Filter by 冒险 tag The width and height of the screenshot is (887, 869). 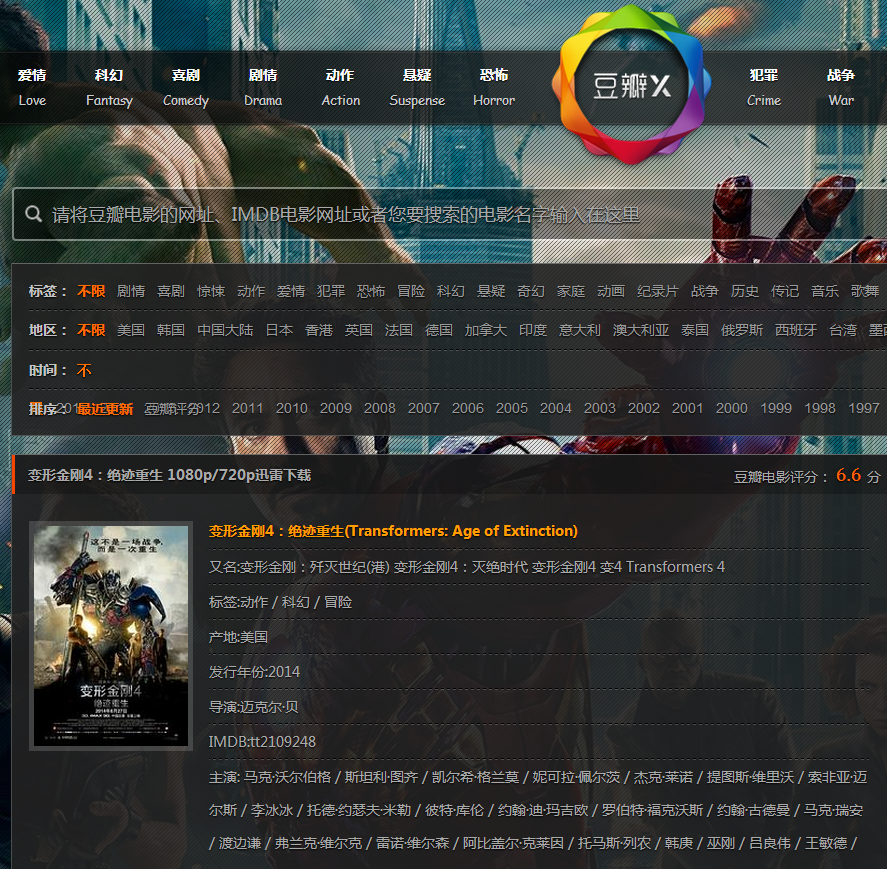(411, 291)
